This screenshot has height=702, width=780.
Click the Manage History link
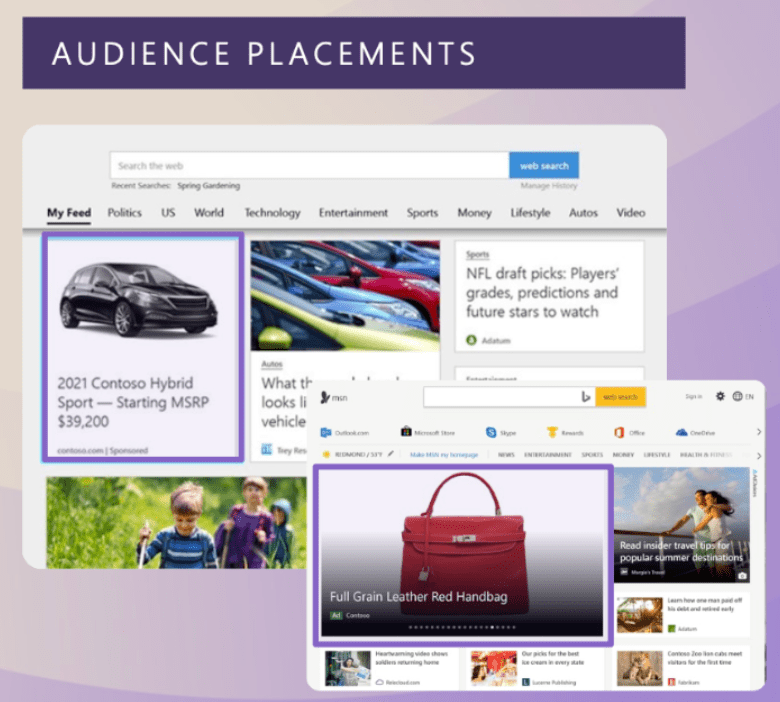[549, 186]
